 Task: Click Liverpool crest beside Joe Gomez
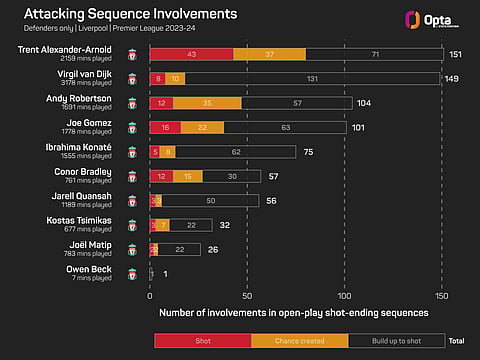[132, 128]
